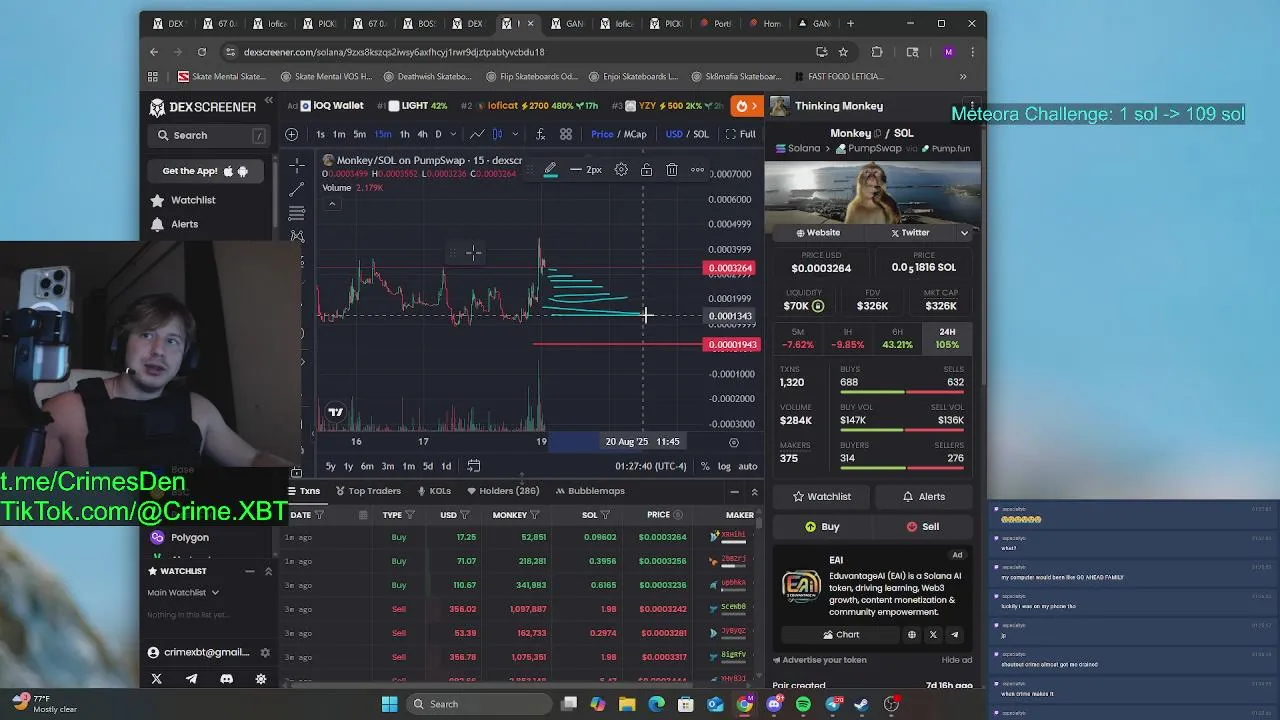The image size is (1280, 720).
Task: Filter transactions by SOL funnel icon
Action: [605, 515]
